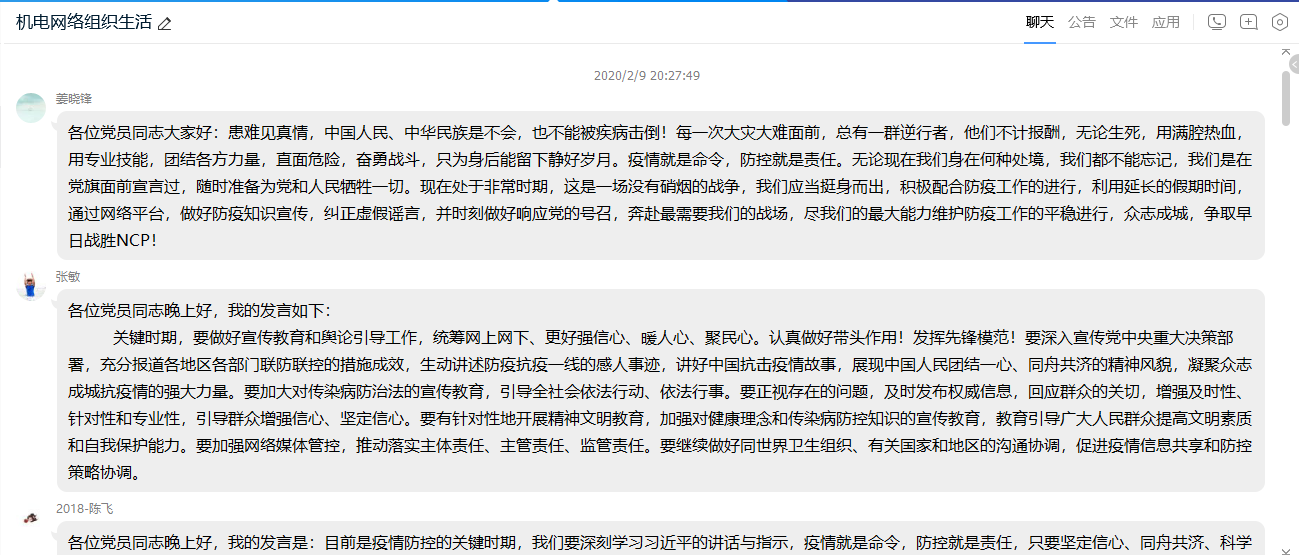Click sender name 姜晓锋

coord(74,98)
